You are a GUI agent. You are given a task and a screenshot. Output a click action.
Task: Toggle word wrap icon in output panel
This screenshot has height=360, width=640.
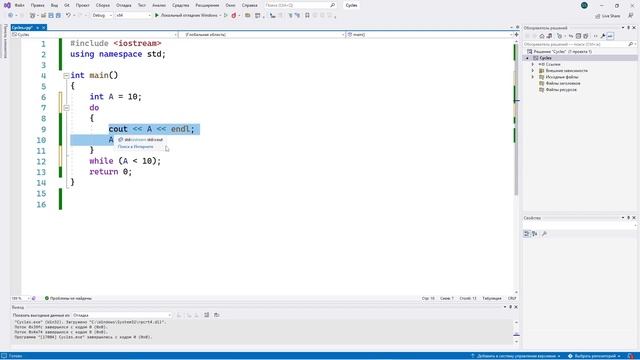click(x=217, y=315)
